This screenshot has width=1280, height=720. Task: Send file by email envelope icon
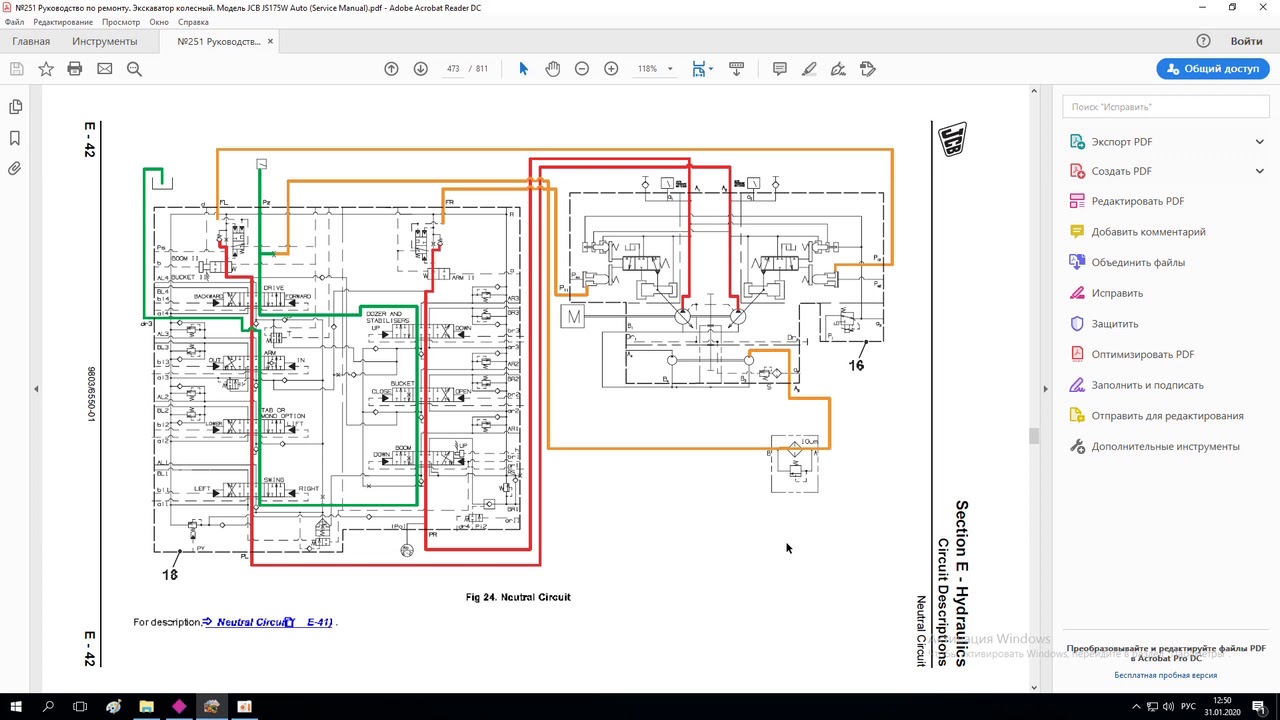click(105, 69)
